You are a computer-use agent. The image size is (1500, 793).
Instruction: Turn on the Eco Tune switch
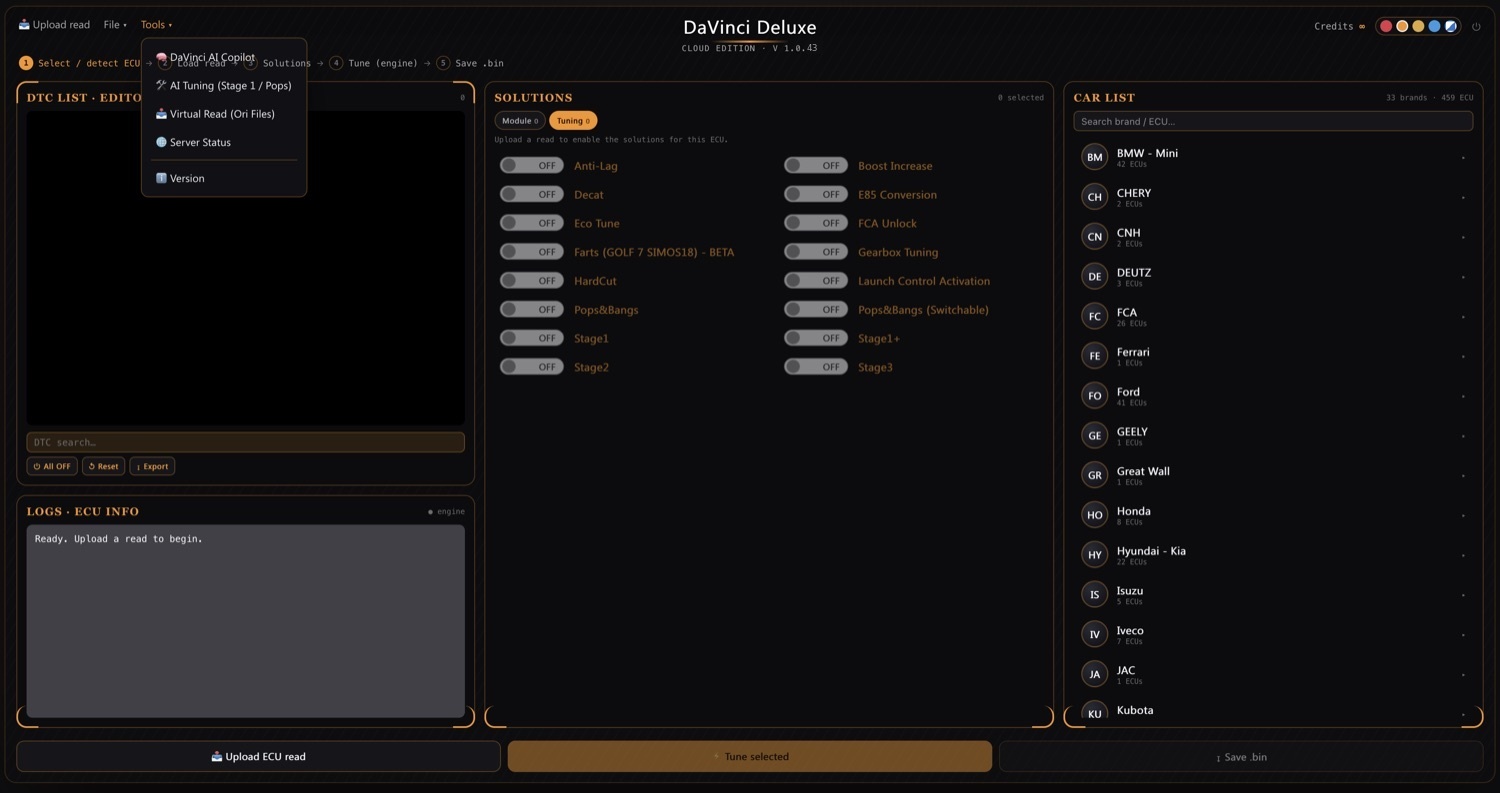pyautogui.click(x=532, y=223)
